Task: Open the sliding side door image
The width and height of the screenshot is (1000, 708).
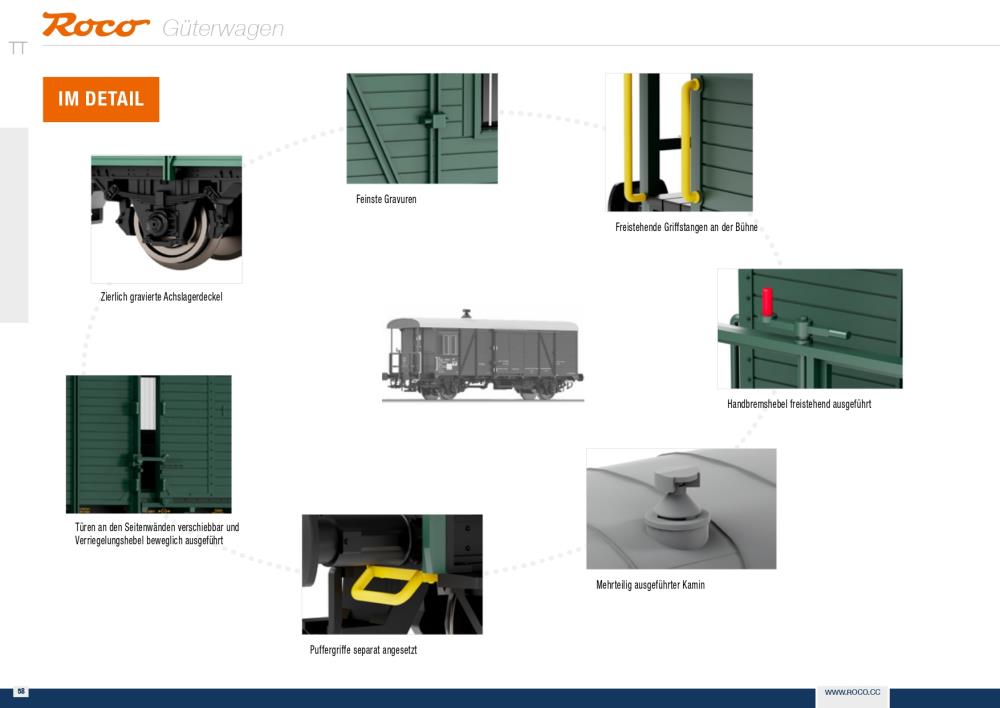Action: [x=149, y=444]
